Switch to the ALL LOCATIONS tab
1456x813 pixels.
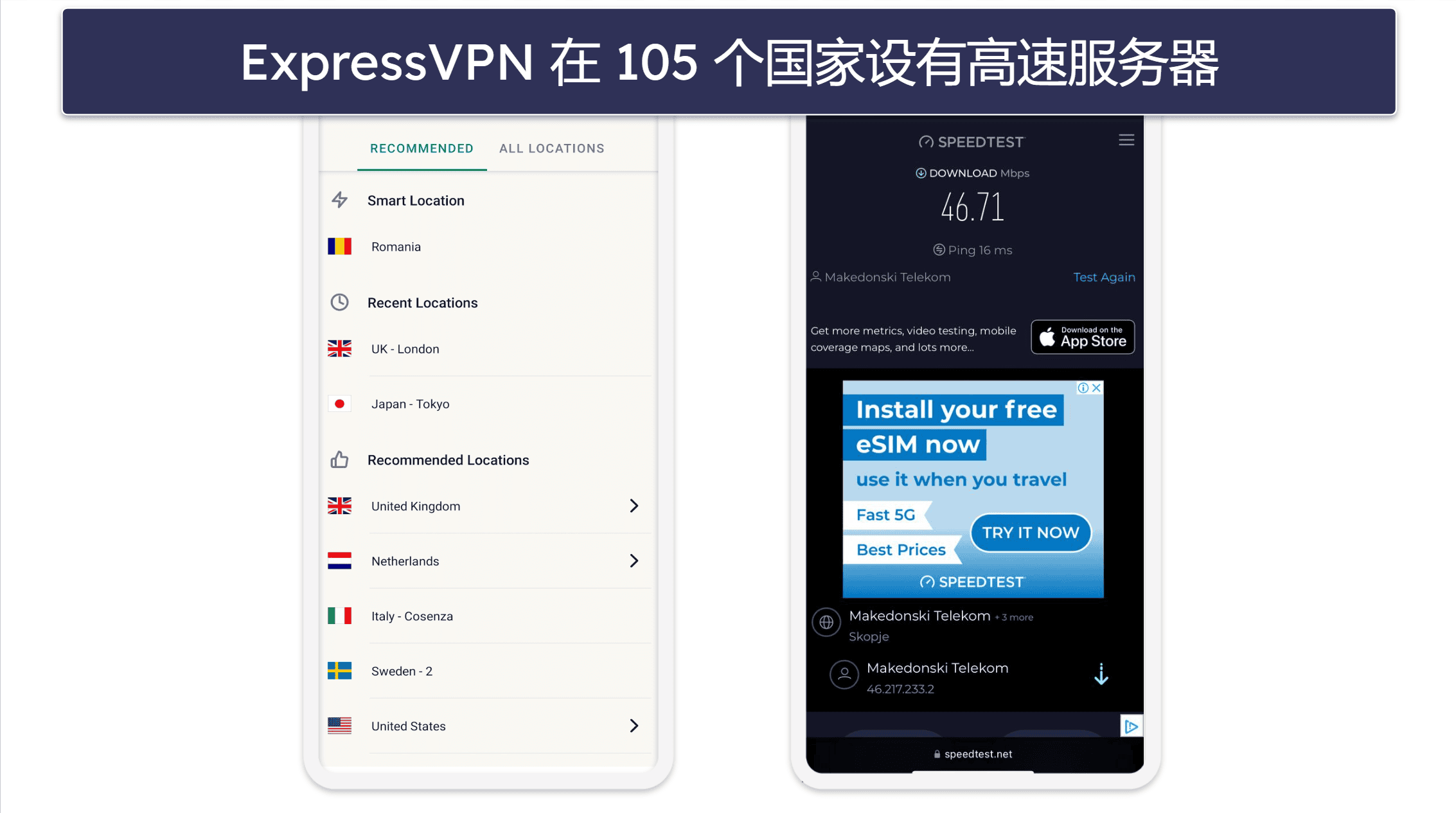click(552, 148)
